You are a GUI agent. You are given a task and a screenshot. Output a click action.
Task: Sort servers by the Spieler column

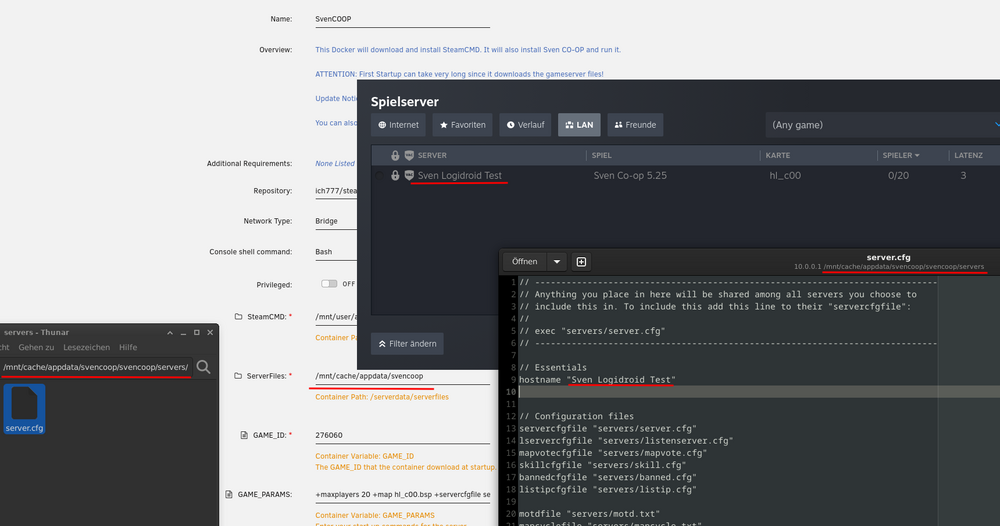pos(901,155)
